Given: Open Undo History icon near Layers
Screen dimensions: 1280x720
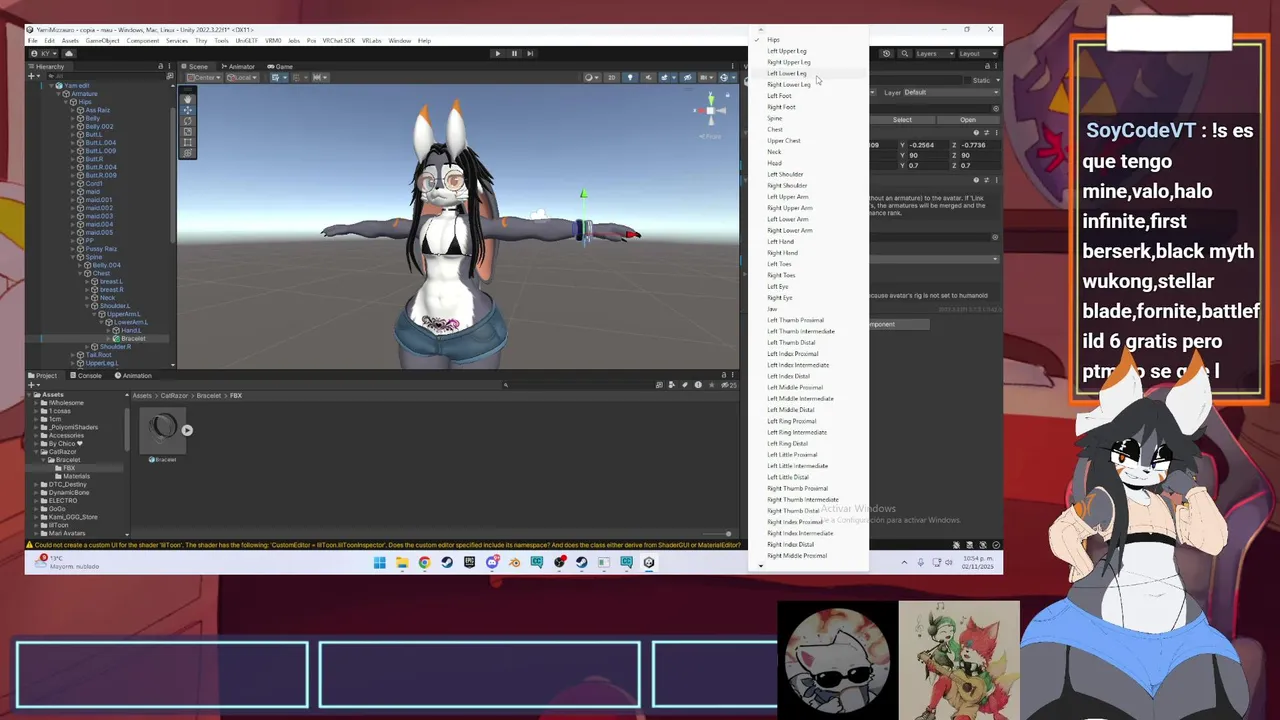Looking at the screenshot, I should pos(887,53).
